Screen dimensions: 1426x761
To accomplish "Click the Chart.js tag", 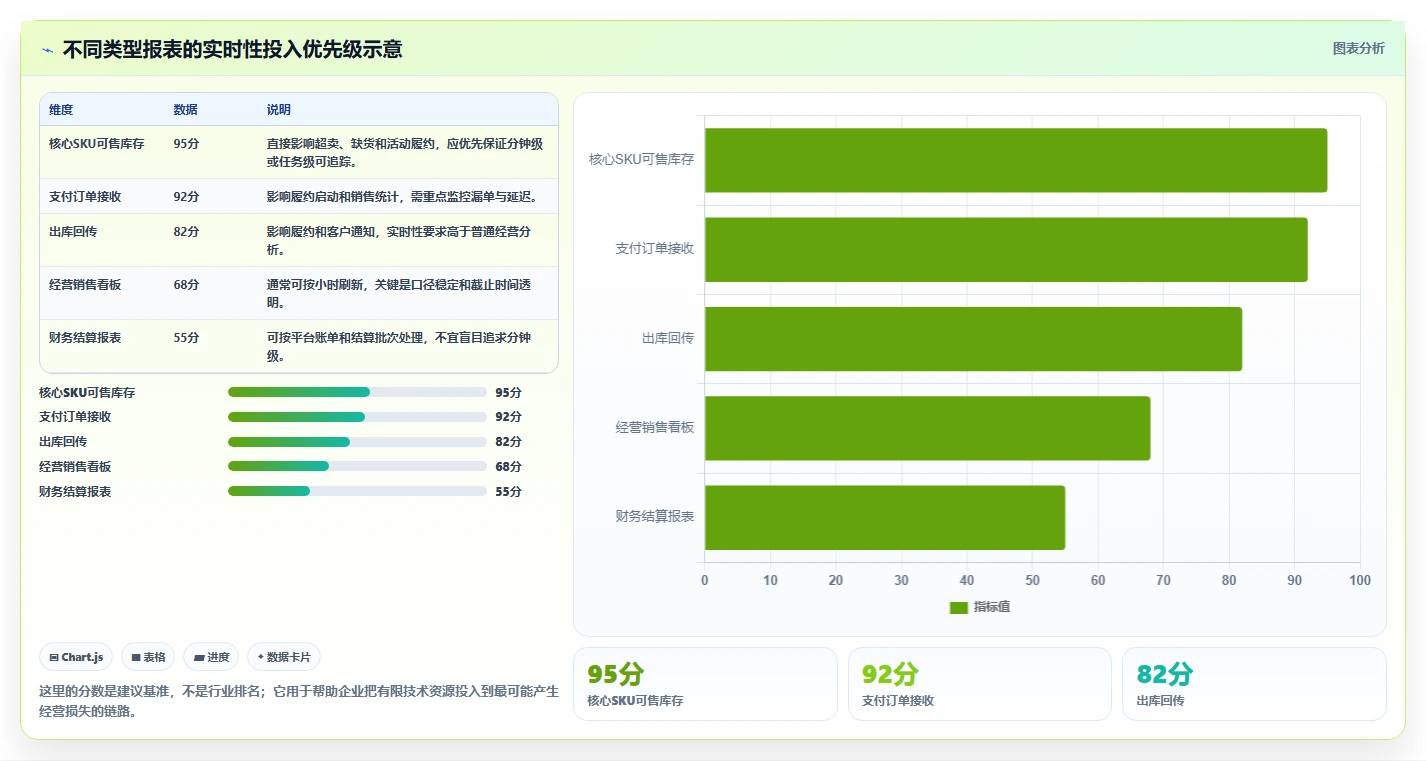I will coord(77,657).
